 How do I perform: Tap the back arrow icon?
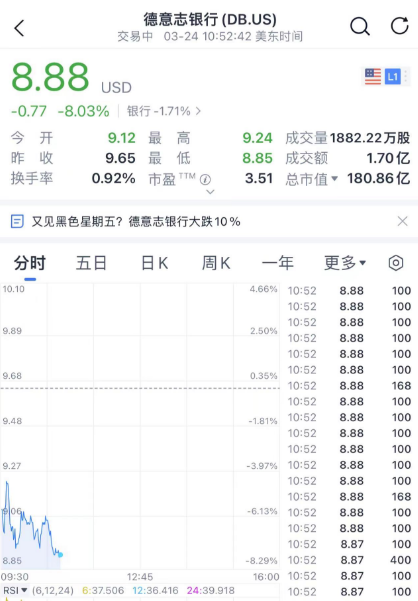coord(19,28)
